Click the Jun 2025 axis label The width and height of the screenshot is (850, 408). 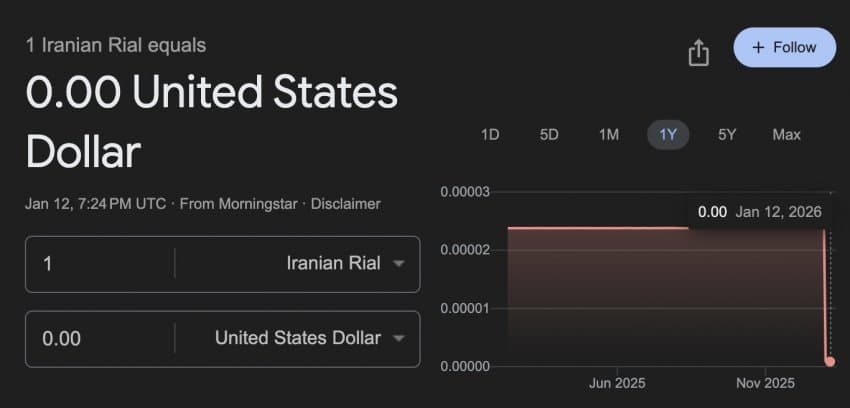tap(617, 383)
